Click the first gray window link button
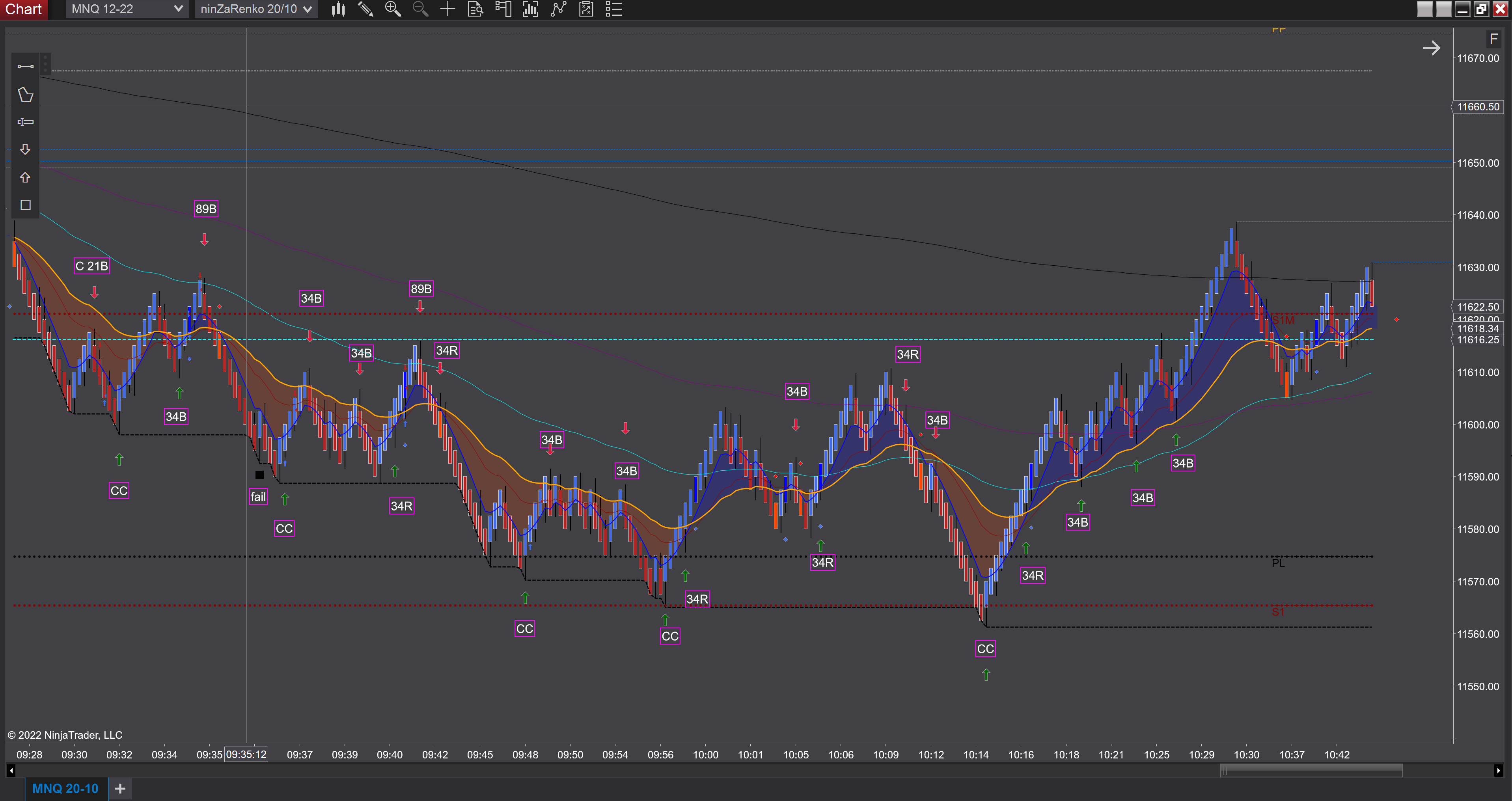This screenshot has width=1512, height=801. [1424, 9]
